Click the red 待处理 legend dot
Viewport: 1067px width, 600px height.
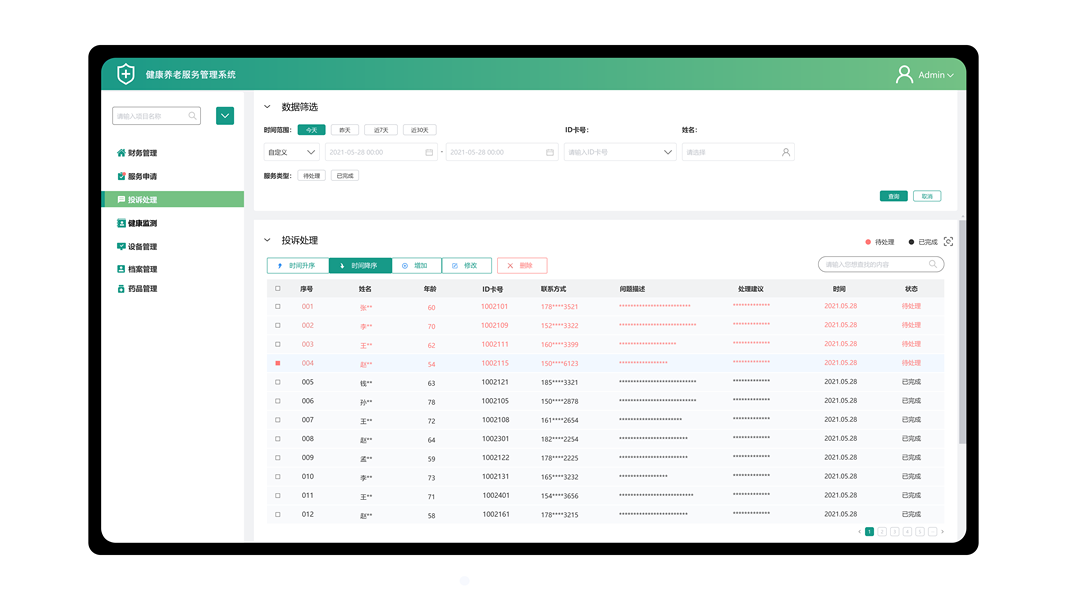point(868,241)
